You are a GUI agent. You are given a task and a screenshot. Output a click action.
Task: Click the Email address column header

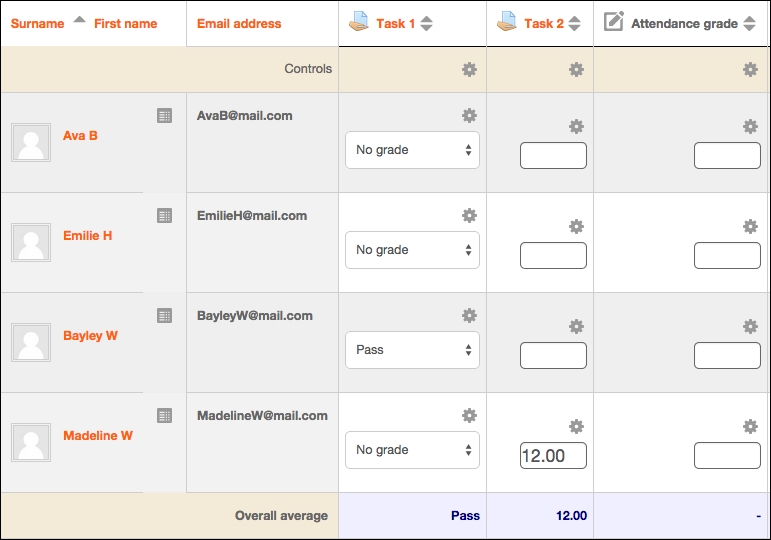(239, 23)
